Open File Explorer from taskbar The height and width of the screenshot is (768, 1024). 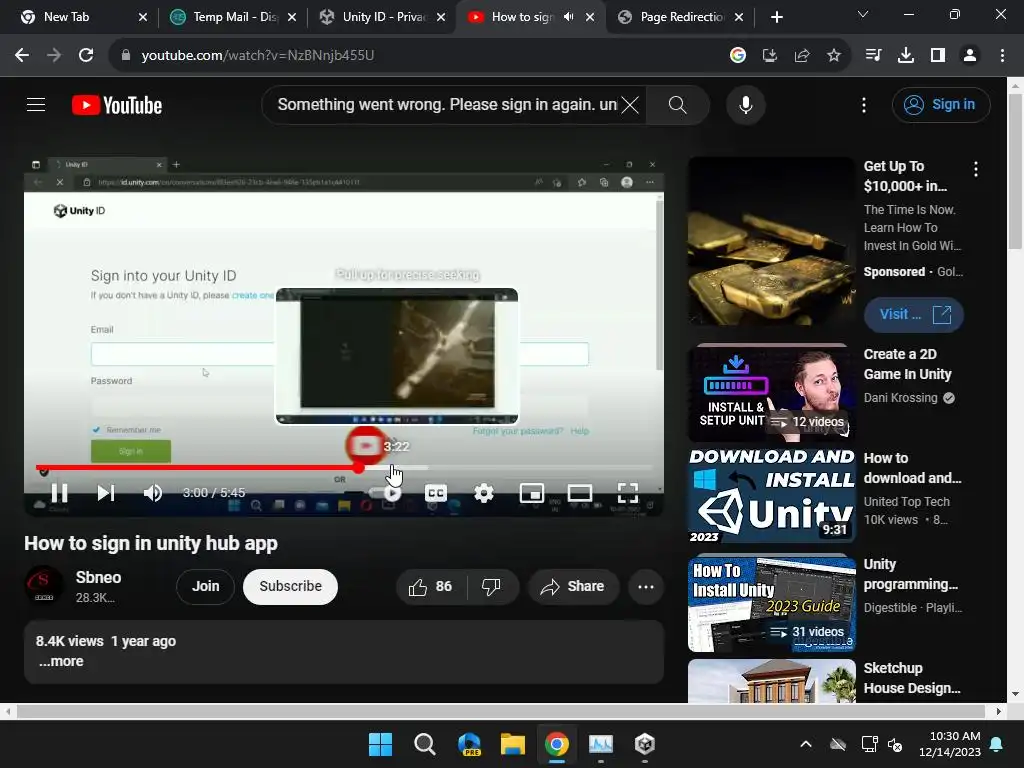[x=513, y=744]
